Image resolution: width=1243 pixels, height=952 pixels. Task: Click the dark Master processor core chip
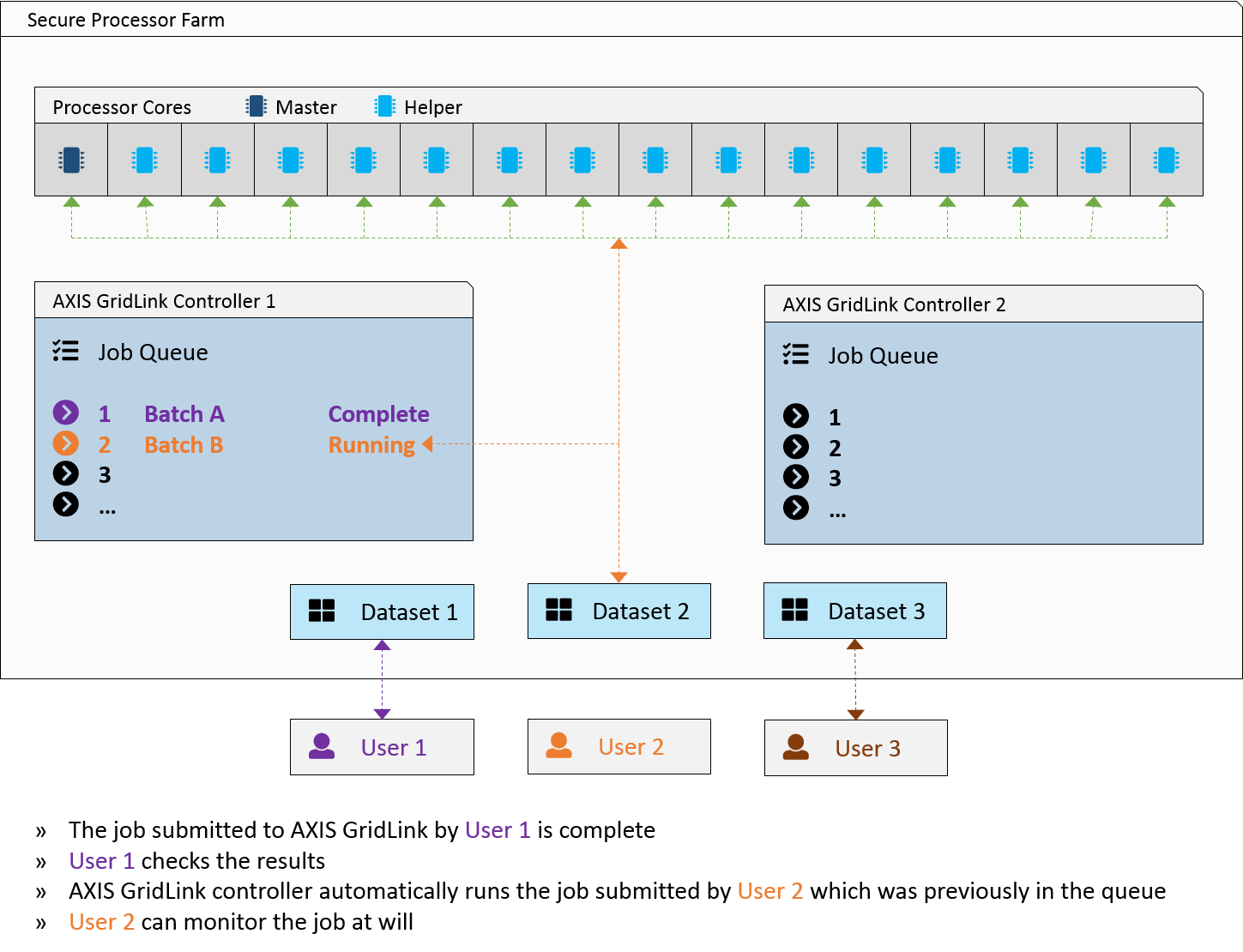71,160
